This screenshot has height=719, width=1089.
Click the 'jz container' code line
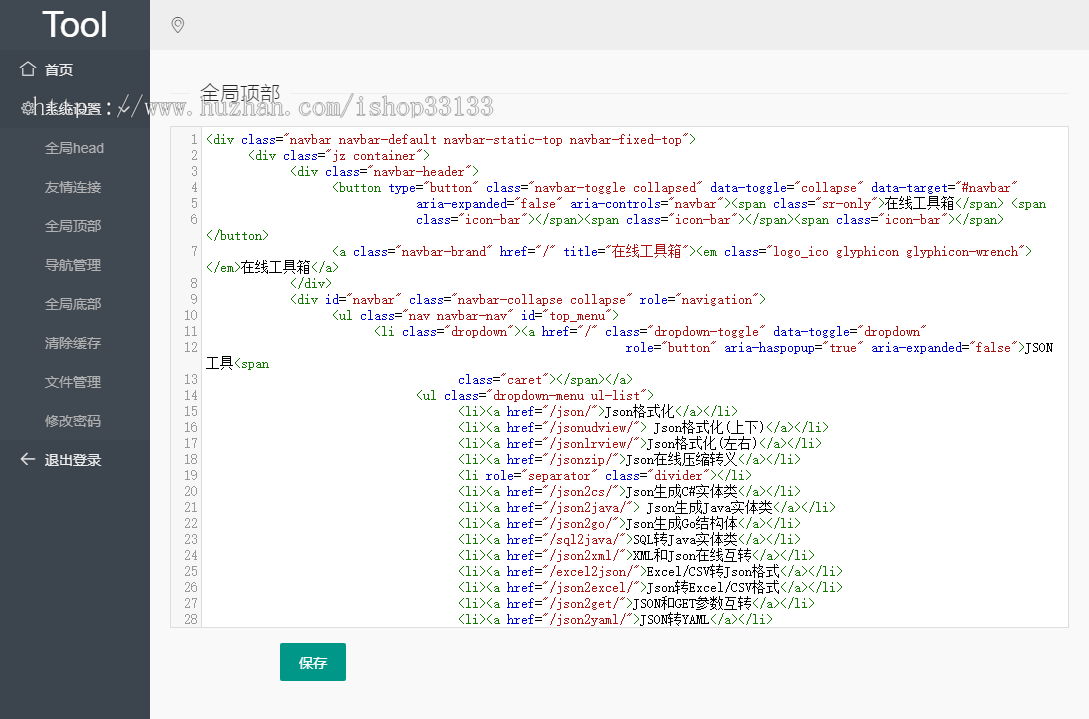pyautogui.click(x=339, y=156)
